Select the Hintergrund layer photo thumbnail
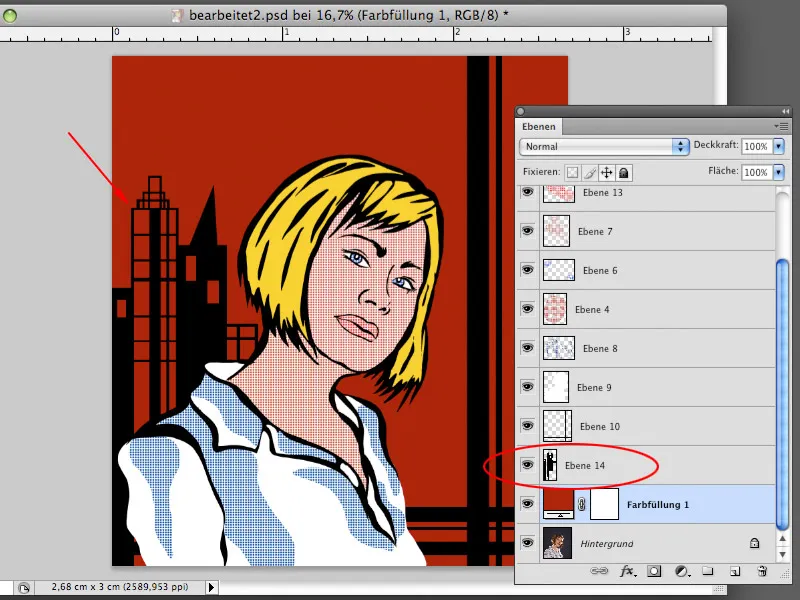The height and width of the screenshot is (600, 800). click(x=557, y=543)
